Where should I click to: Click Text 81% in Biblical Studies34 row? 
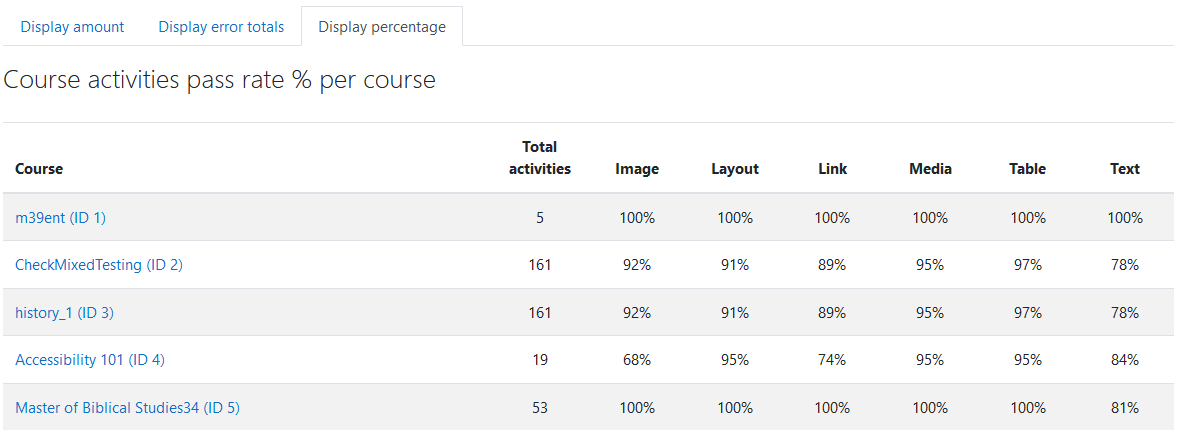1125,408
